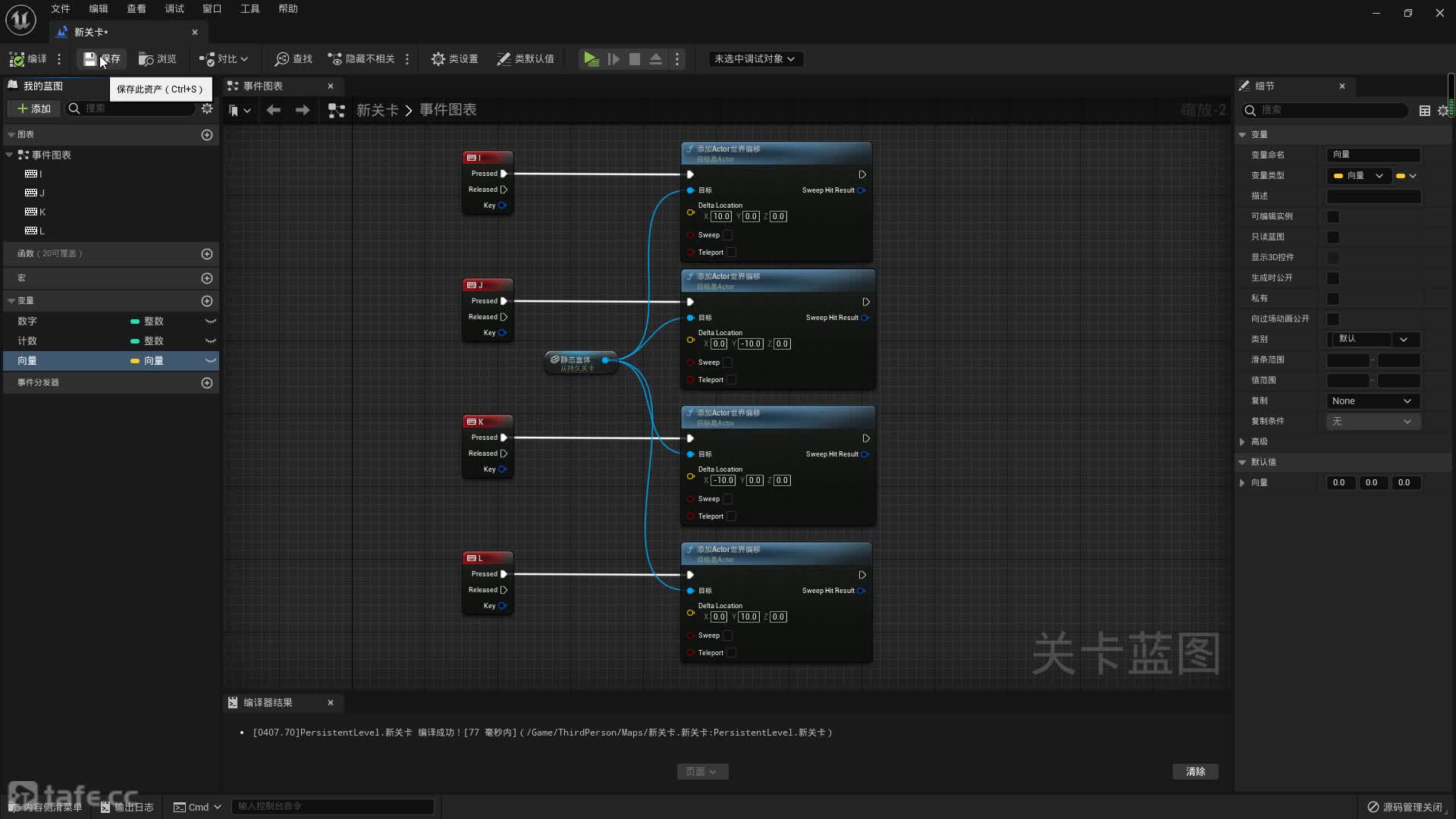
Task: Click the X value field 10.0 on top node
Action: click(721, 217)
